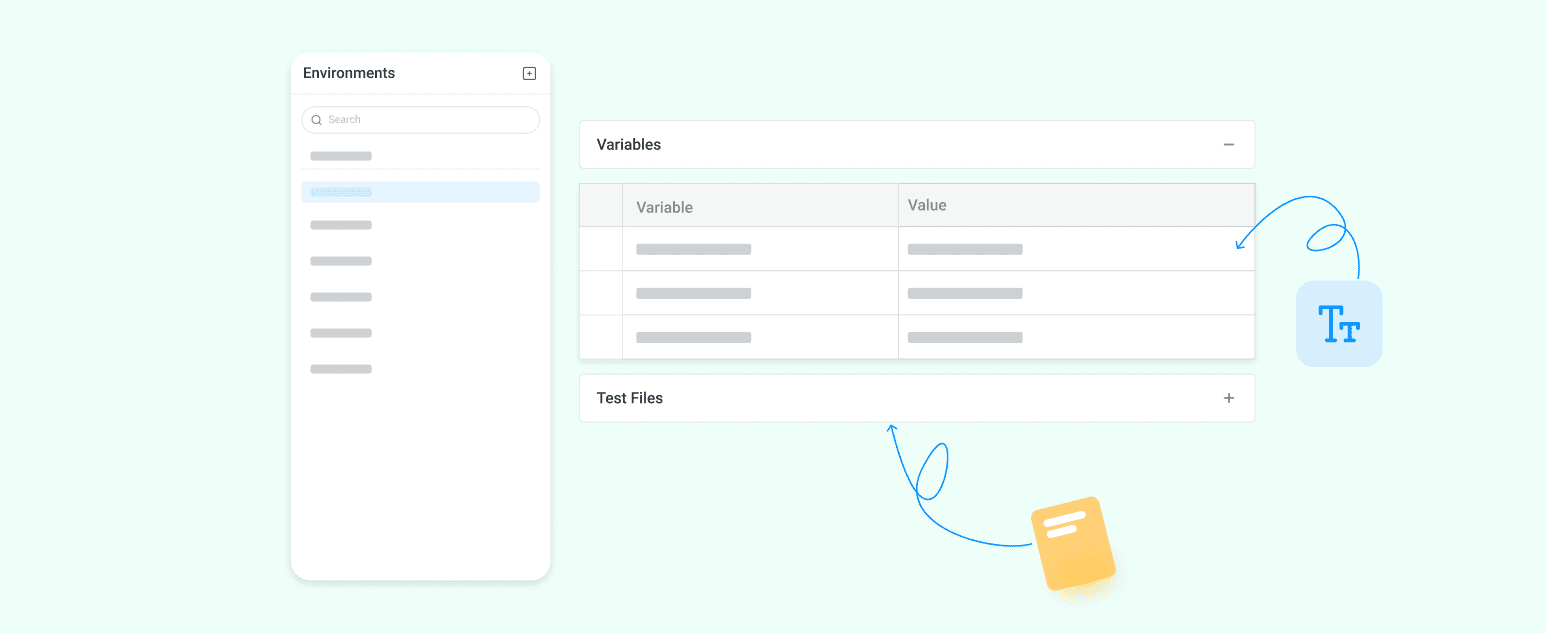The width and height of the screenshot is (1547, 633).
Task: Click the first variable name cell
Action: 693,249
